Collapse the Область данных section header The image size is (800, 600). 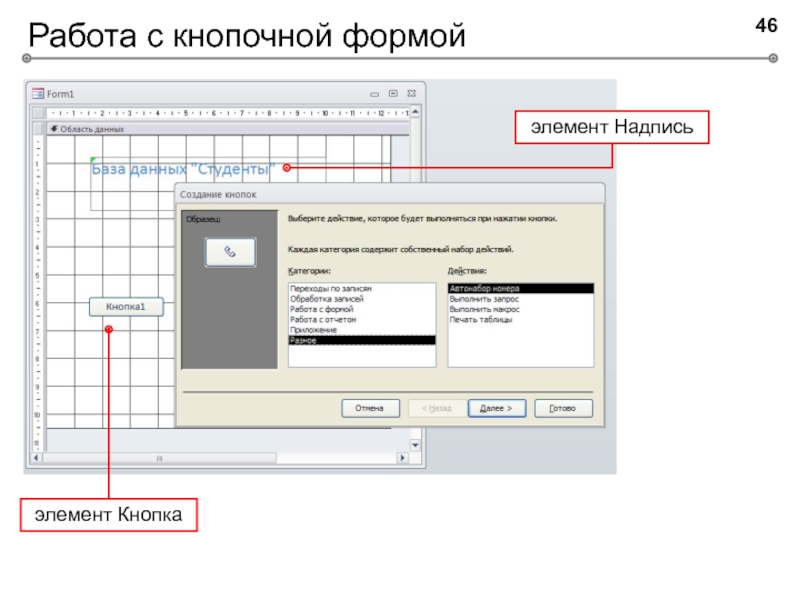click(x=54, y=128)
